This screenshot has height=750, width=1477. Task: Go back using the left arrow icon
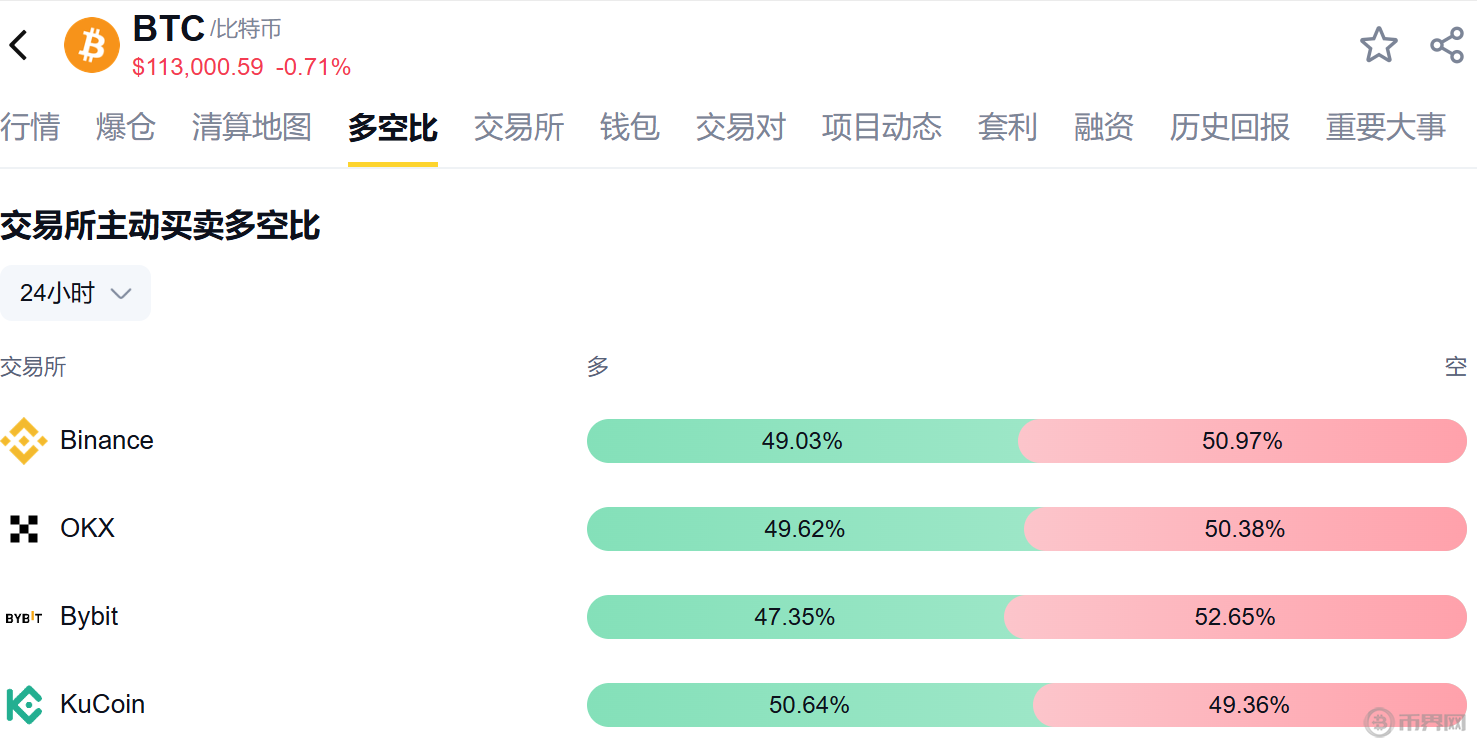[19, 45]
